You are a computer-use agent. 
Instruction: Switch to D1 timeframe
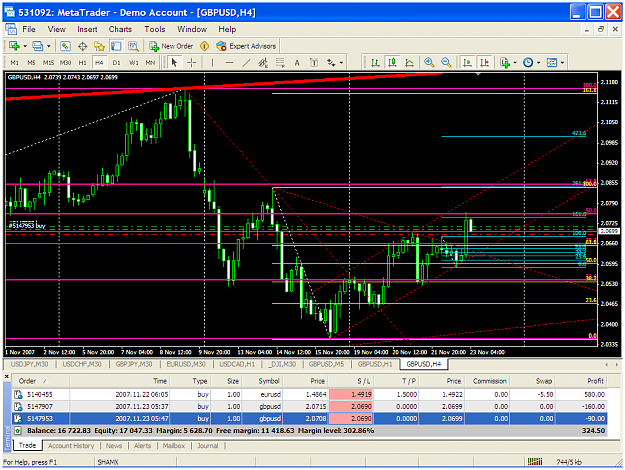tap(116, 63)
